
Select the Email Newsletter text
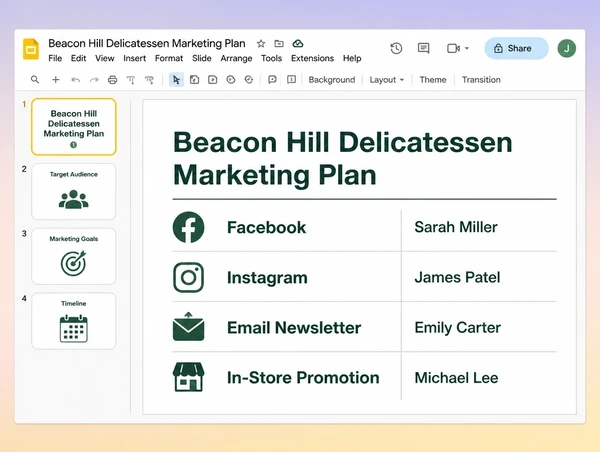click(294, 328)
